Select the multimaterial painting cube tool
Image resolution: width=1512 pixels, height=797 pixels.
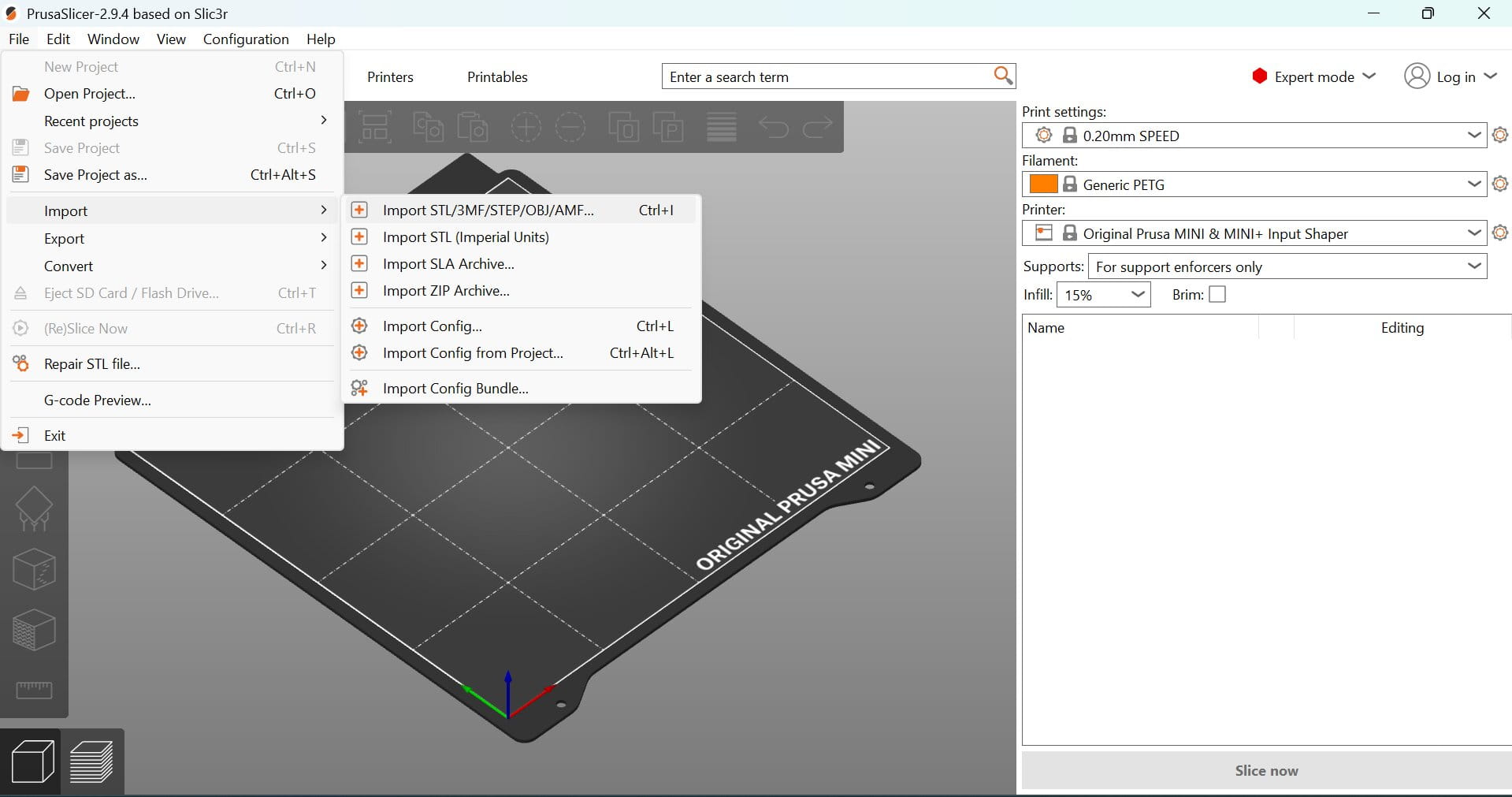coord(34,630)
